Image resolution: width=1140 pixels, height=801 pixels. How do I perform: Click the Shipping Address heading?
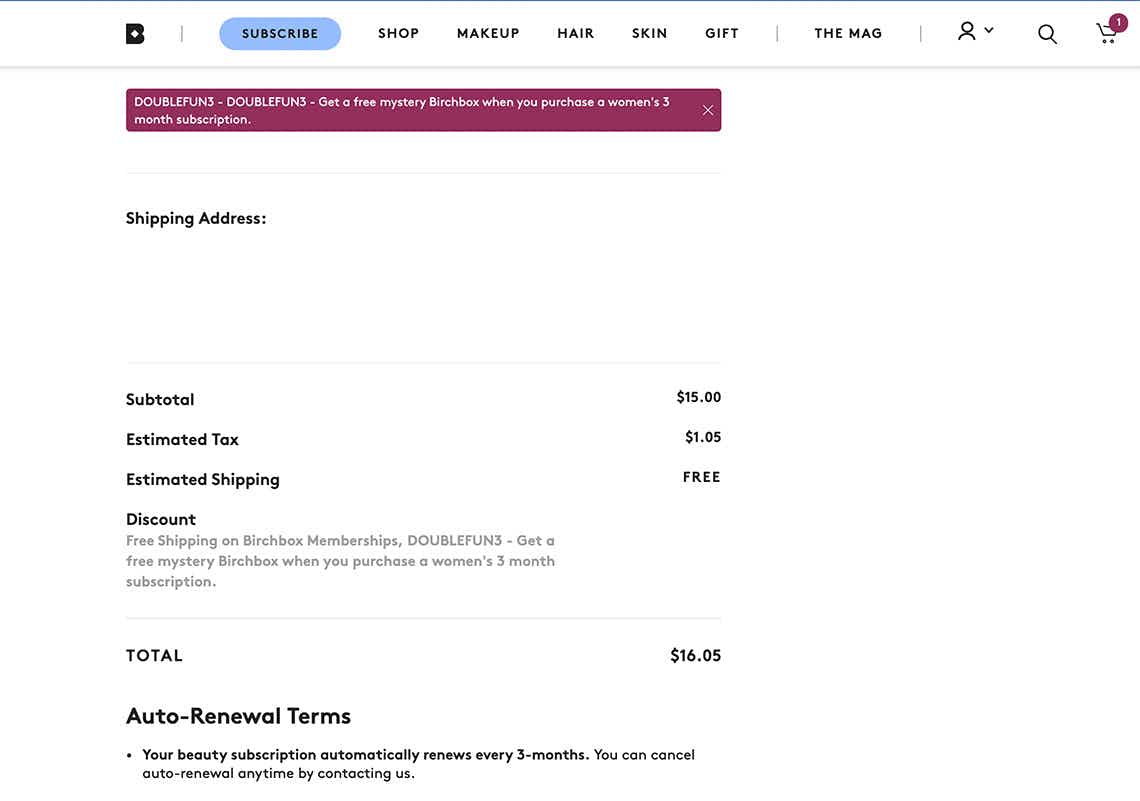[196, 219]
